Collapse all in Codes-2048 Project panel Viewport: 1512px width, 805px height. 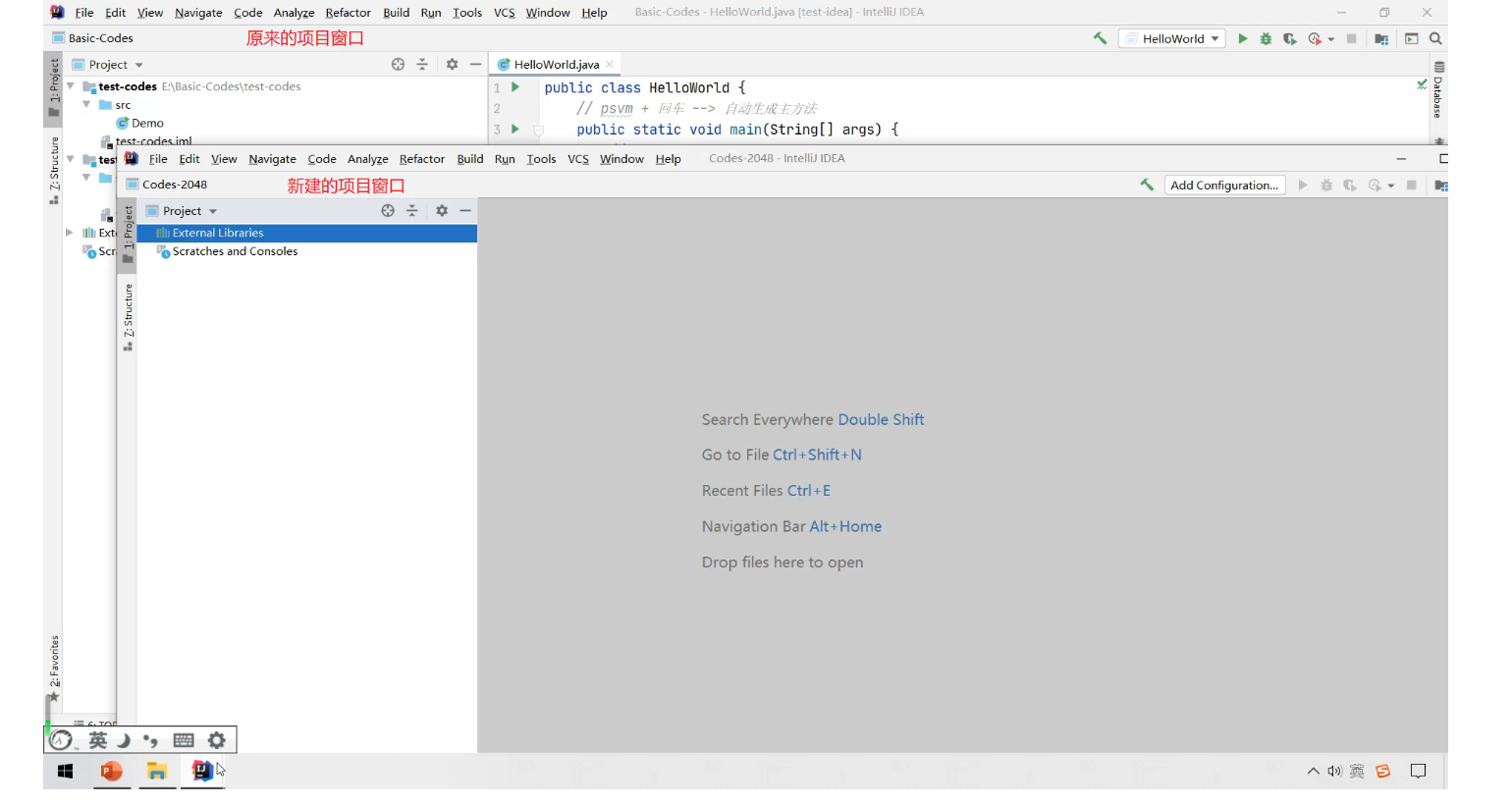(412, 210)
